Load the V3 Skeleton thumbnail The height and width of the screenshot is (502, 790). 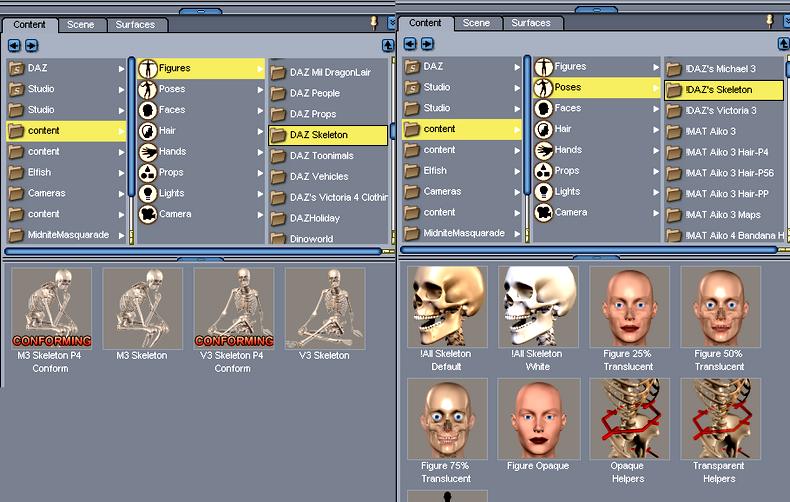[x=325, y=308]
